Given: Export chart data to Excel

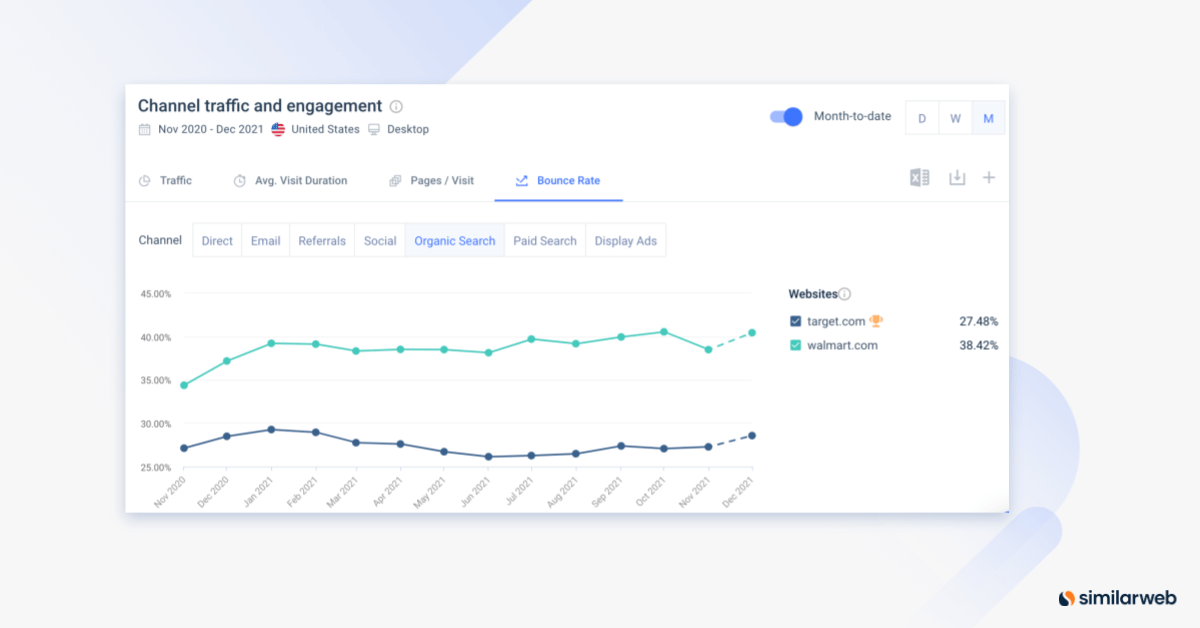Looking at the screenshot, I should 919,176.
